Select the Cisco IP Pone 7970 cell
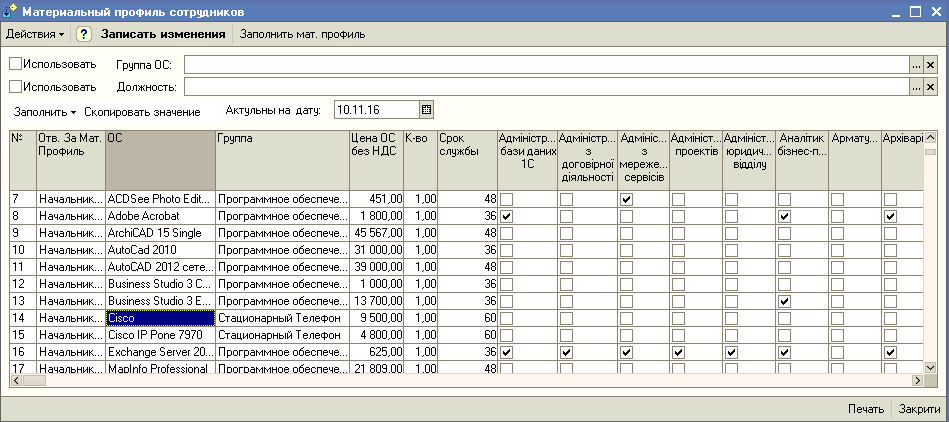Image resolution: width=949 pixels, height=422 pixels. [x=159, y=335]
